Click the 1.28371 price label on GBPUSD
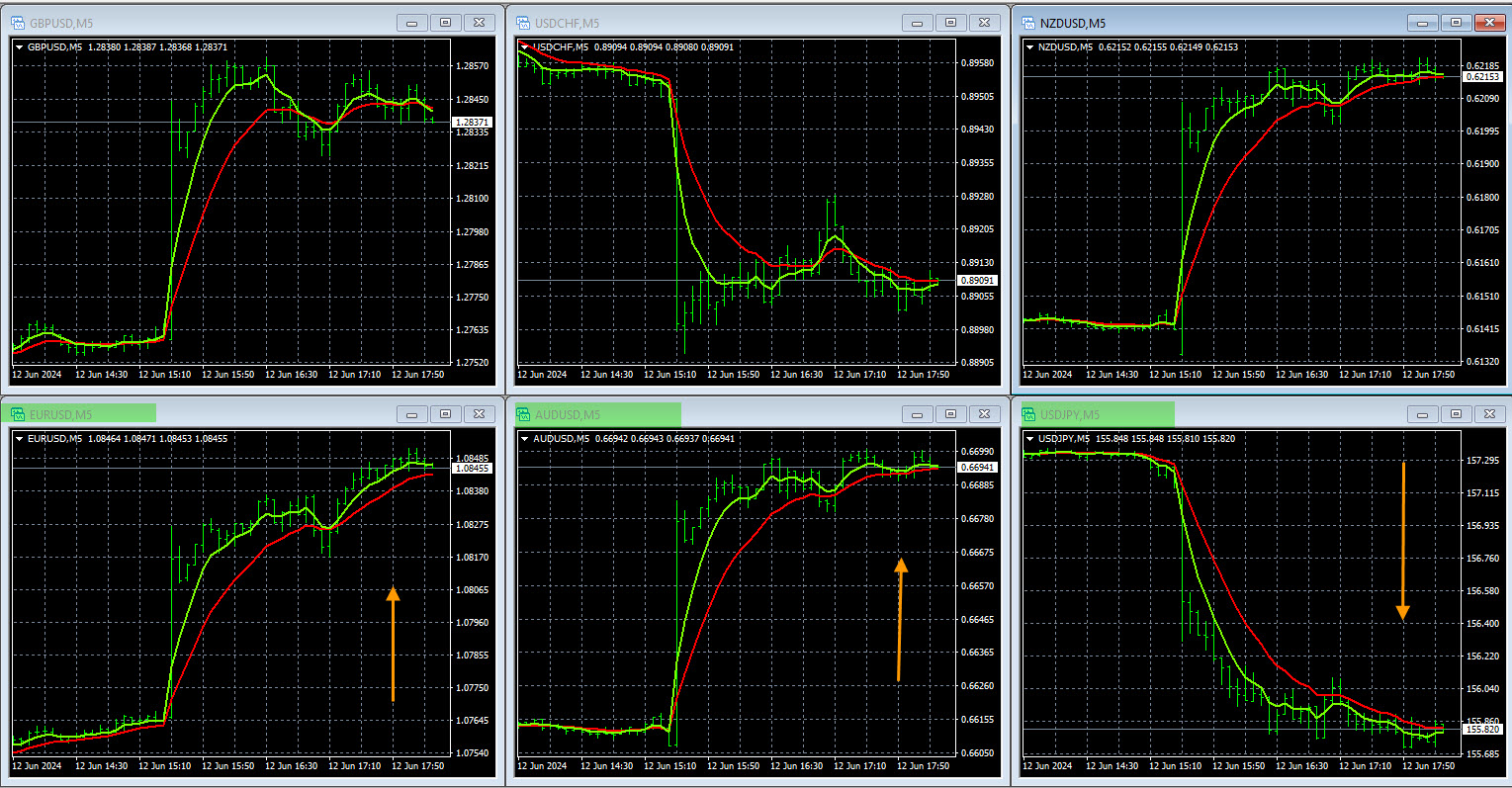Screen dimensions: 1512x788 pyautogui.click(x=471, y=123)
